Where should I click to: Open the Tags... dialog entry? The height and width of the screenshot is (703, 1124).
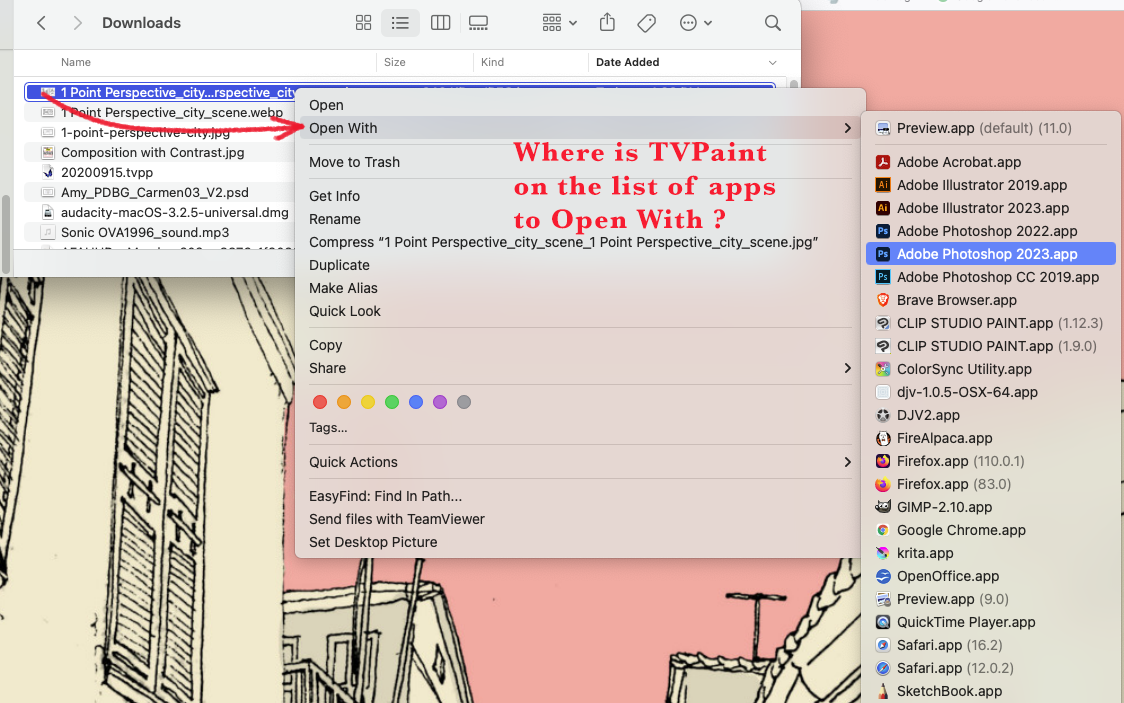click(x=328, y=428)
